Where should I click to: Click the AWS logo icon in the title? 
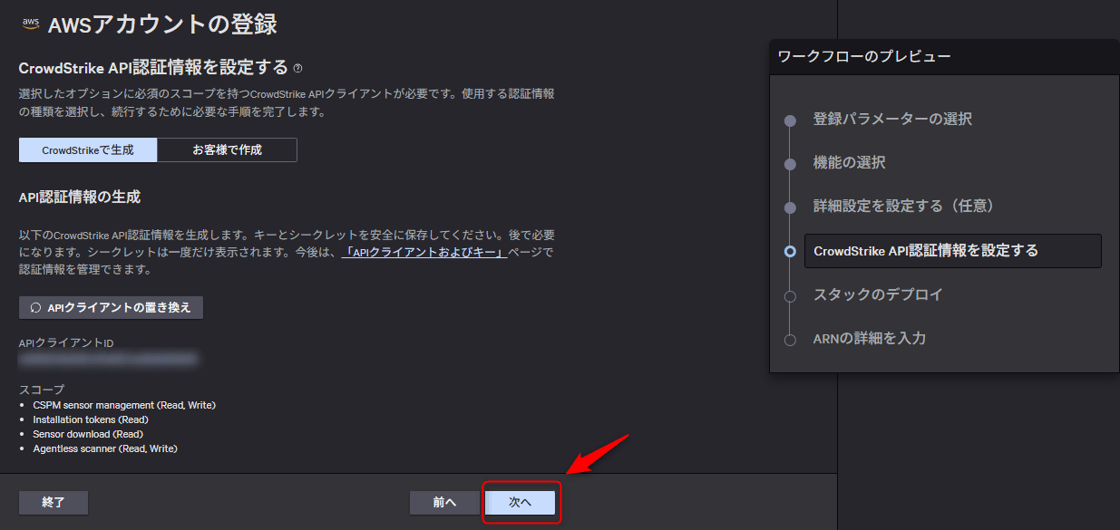click(29, 24)
